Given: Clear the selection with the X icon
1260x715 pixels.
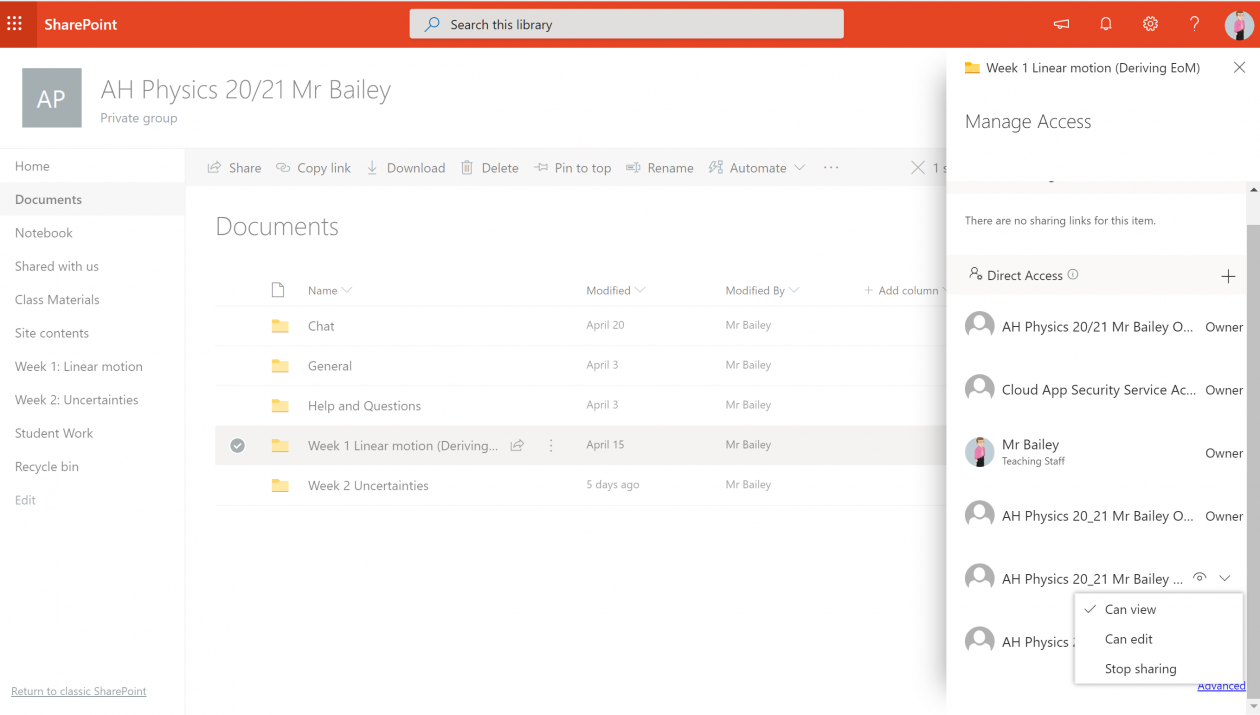Looking at the screenshot, I should click(918, 168).
